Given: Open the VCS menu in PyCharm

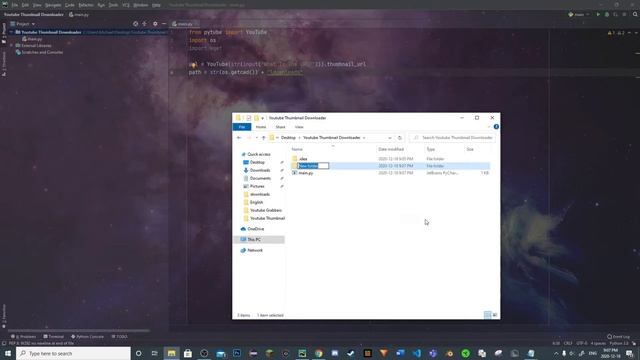Looking at the screenshot, I should (x=126, y=5).
